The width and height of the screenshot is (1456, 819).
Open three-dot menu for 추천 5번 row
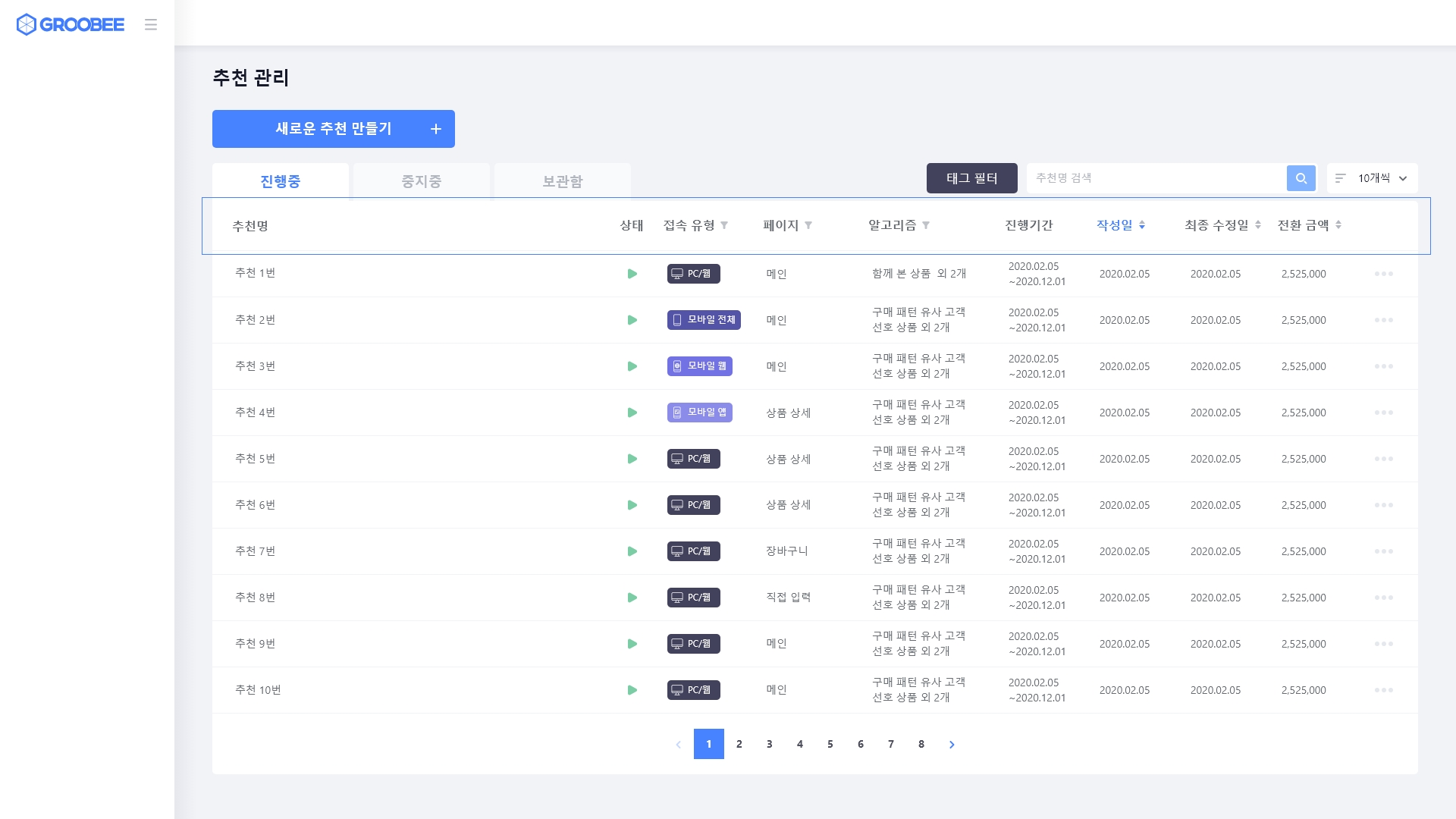(1383, 459)
